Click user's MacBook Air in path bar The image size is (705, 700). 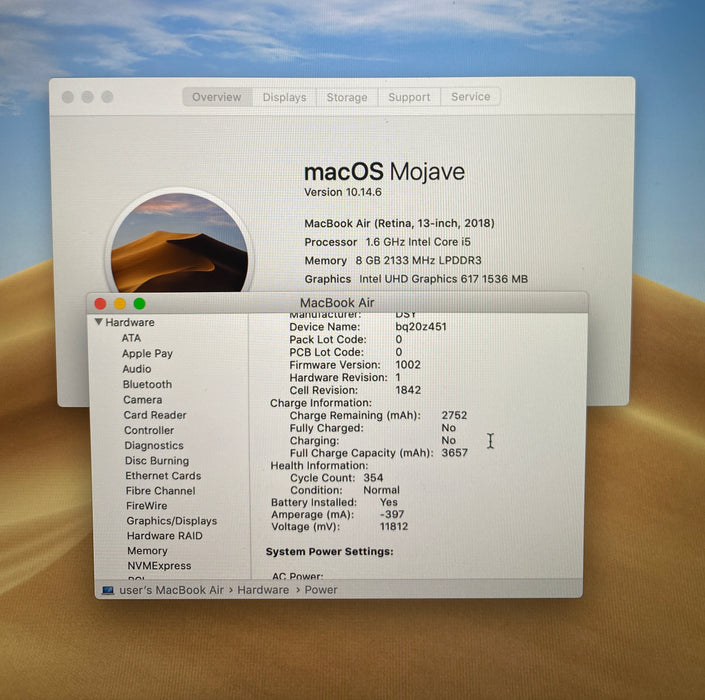(171, 590)
